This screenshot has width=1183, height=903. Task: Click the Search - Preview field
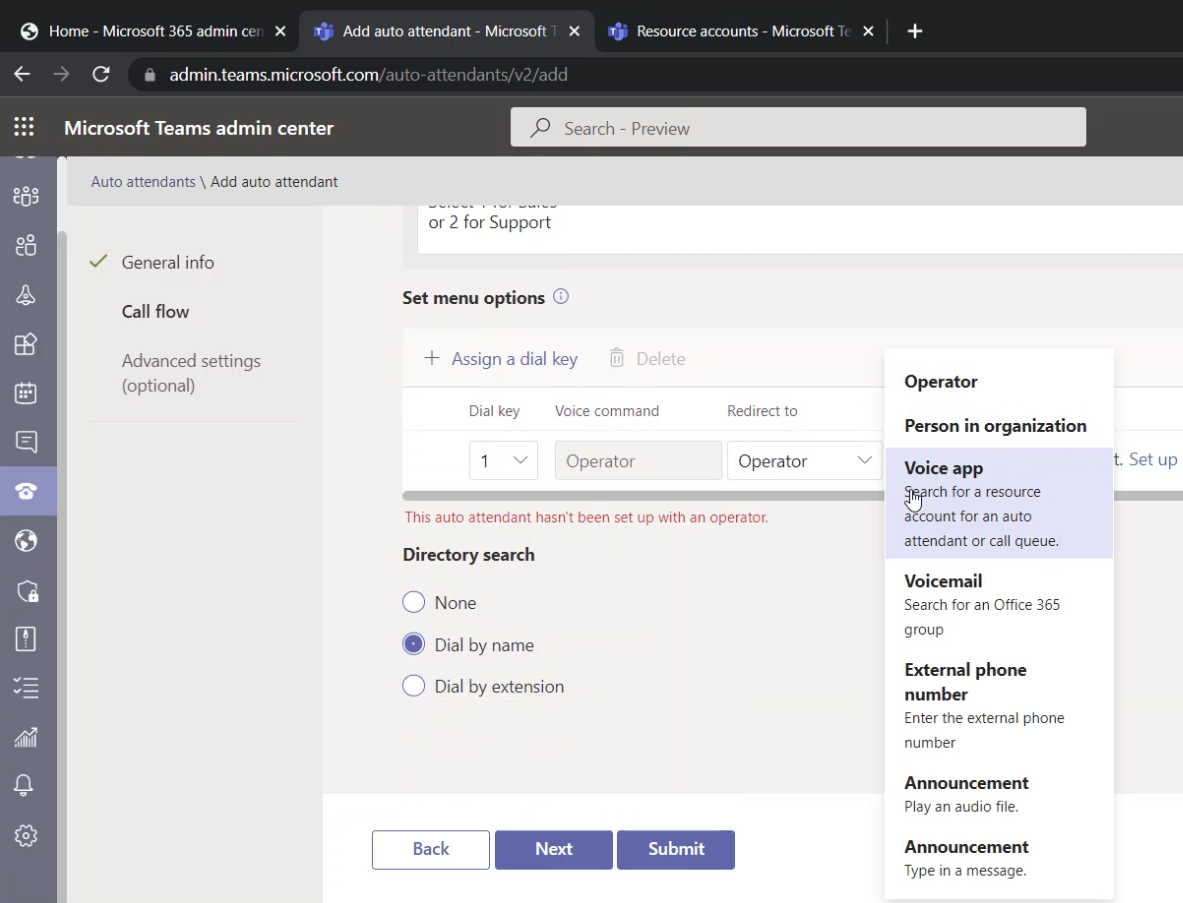[797, 127]
